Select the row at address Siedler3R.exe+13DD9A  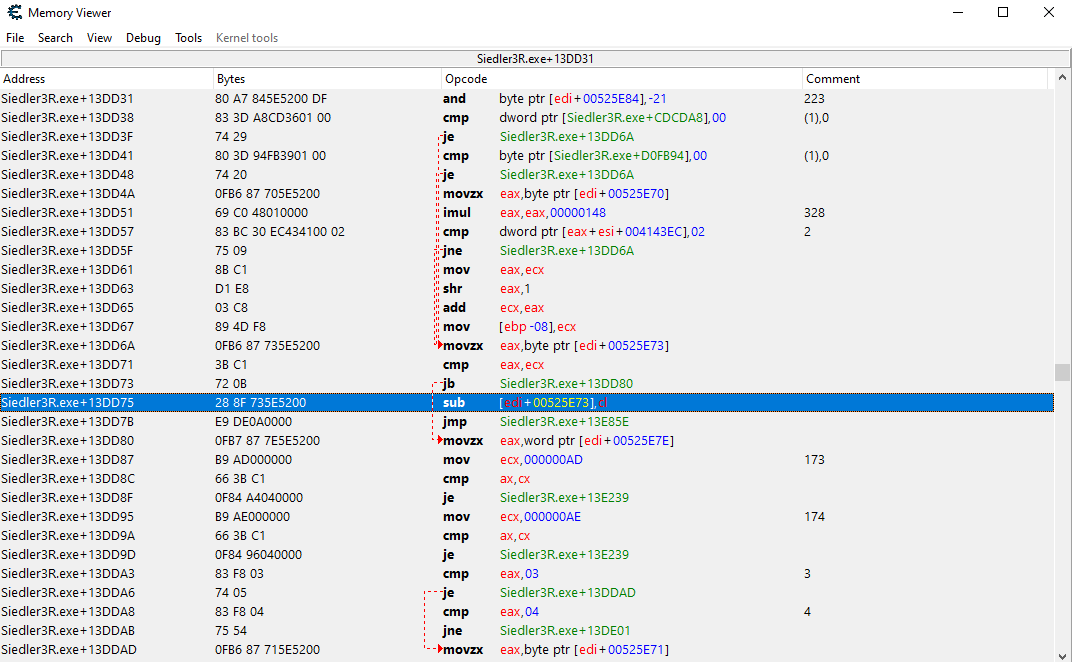click(x=526, y=535)
